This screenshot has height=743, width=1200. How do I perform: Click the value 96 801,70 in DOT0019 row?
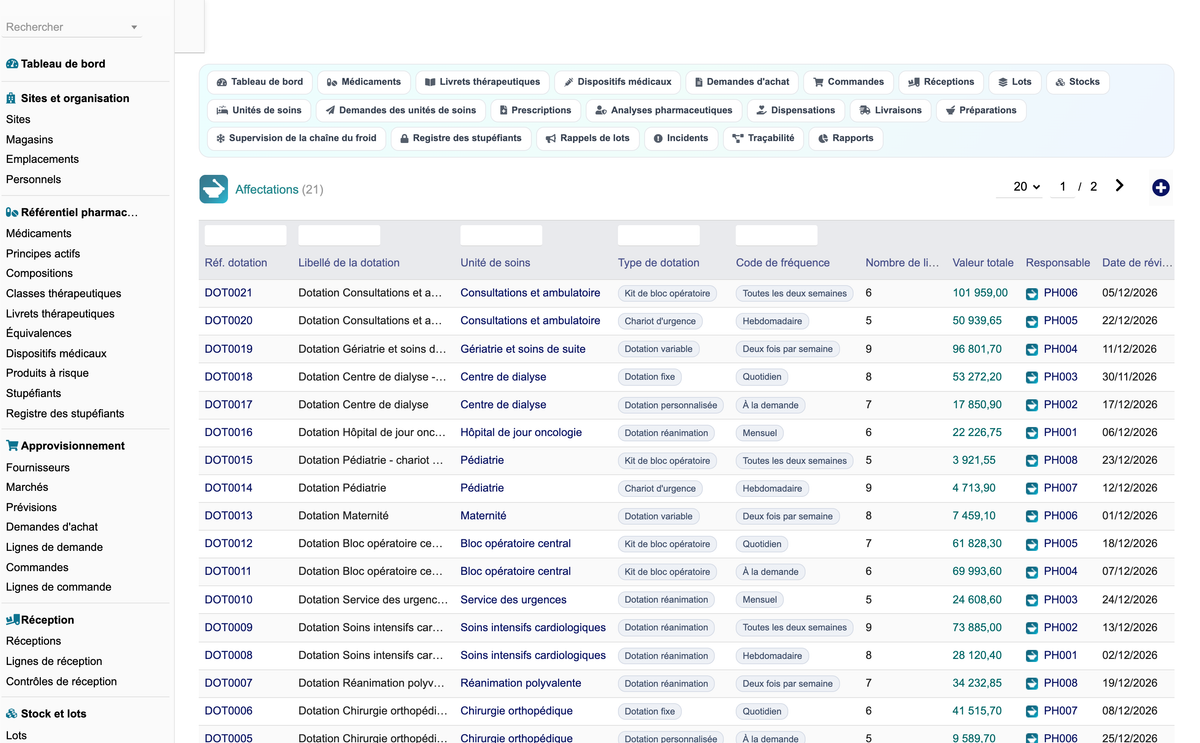977,349
